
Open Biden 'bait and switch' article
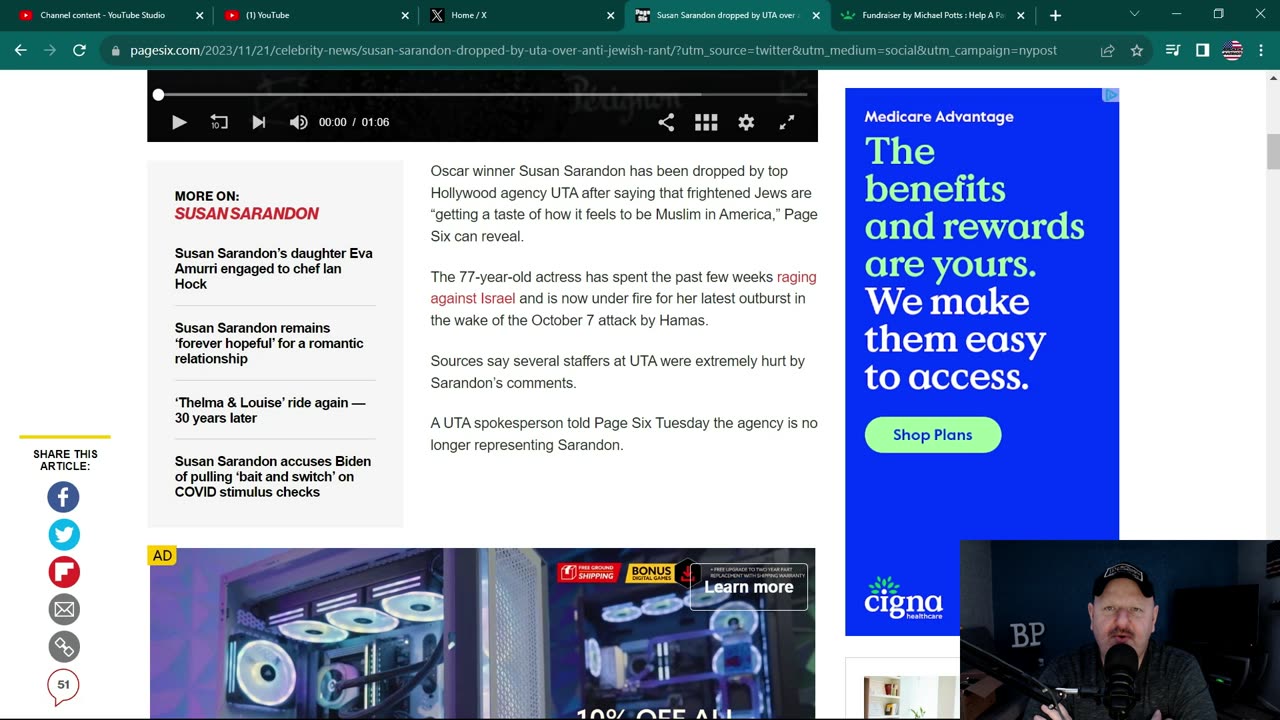273,476
